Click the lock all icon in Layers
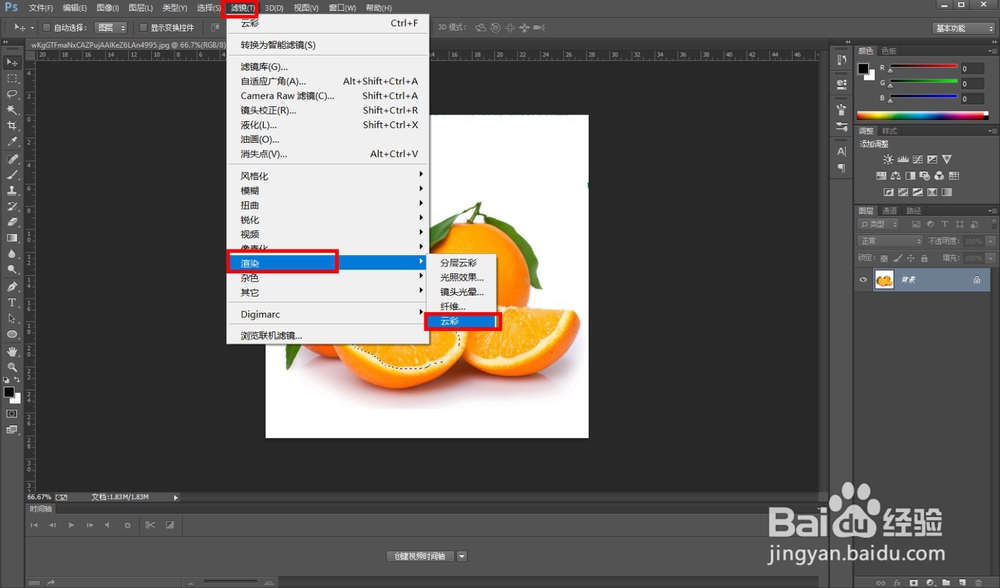 click(x=924, y=258)
